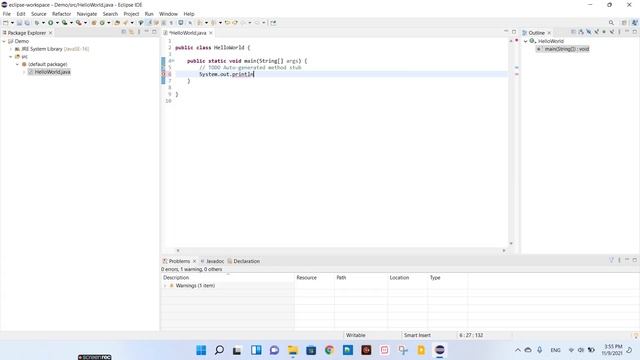
Task: Click Sort icon in Outline view
Action: [x=581, y=32]
